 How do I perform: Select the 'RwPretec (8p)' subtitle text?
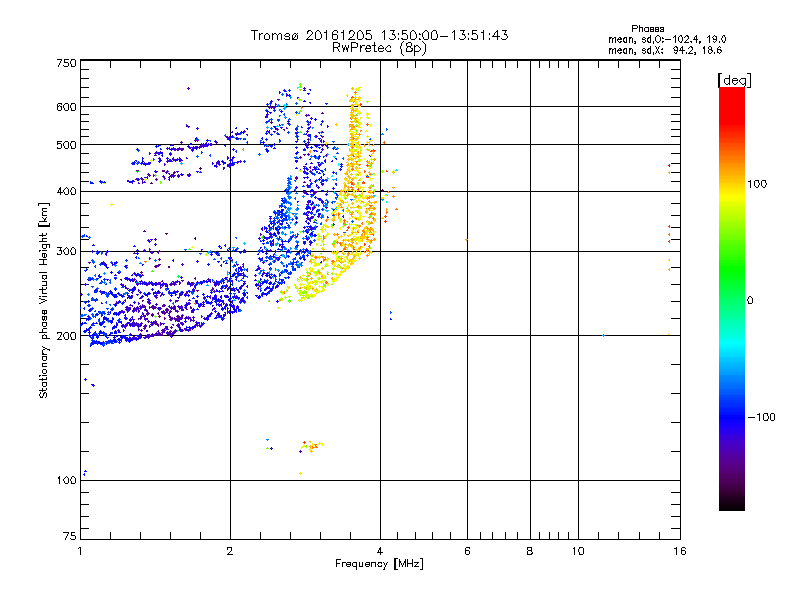tap(379, 48)
